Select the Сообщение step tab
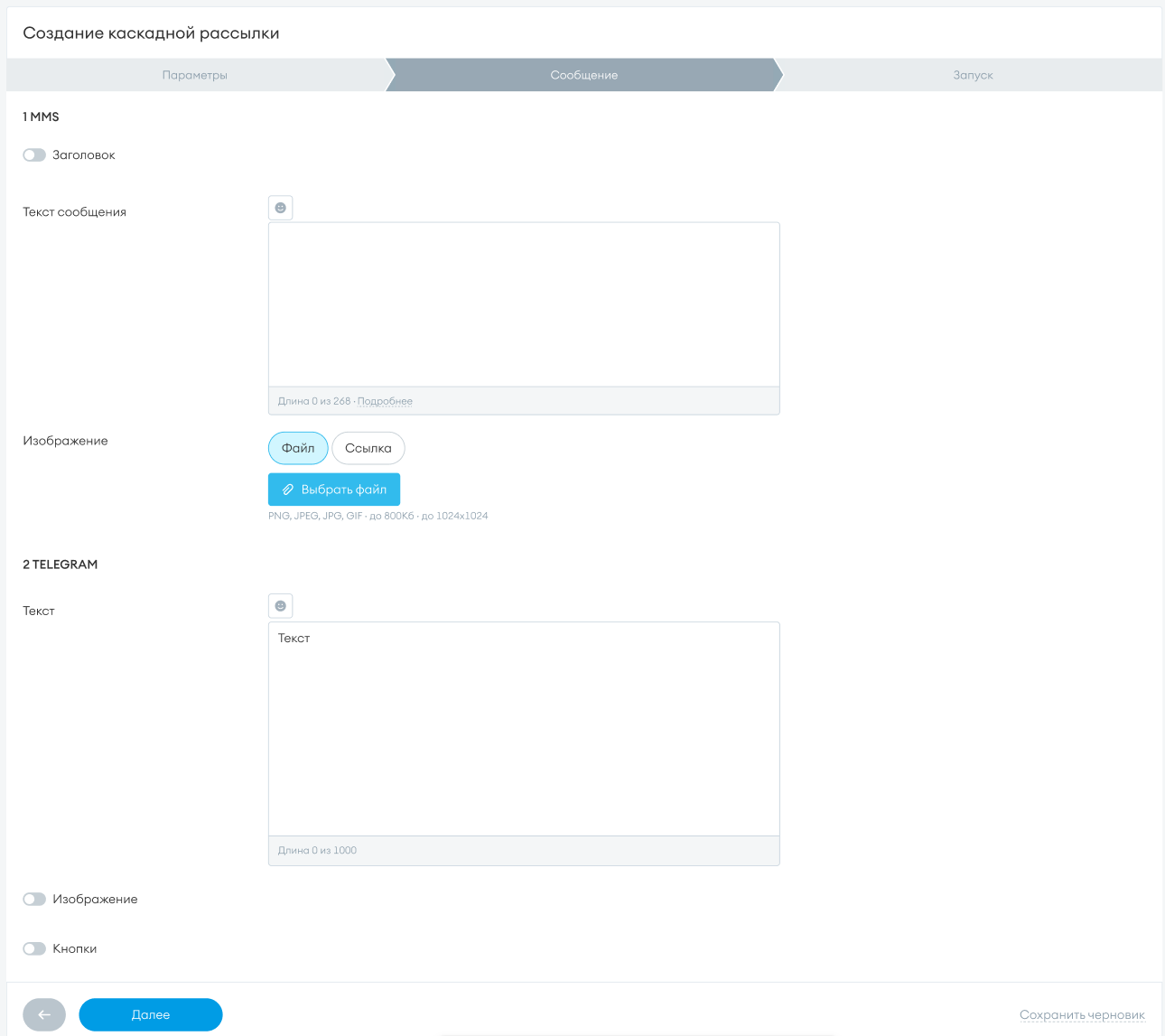This screenshot has height=1036, width=1165. click(x=583, y=75)
